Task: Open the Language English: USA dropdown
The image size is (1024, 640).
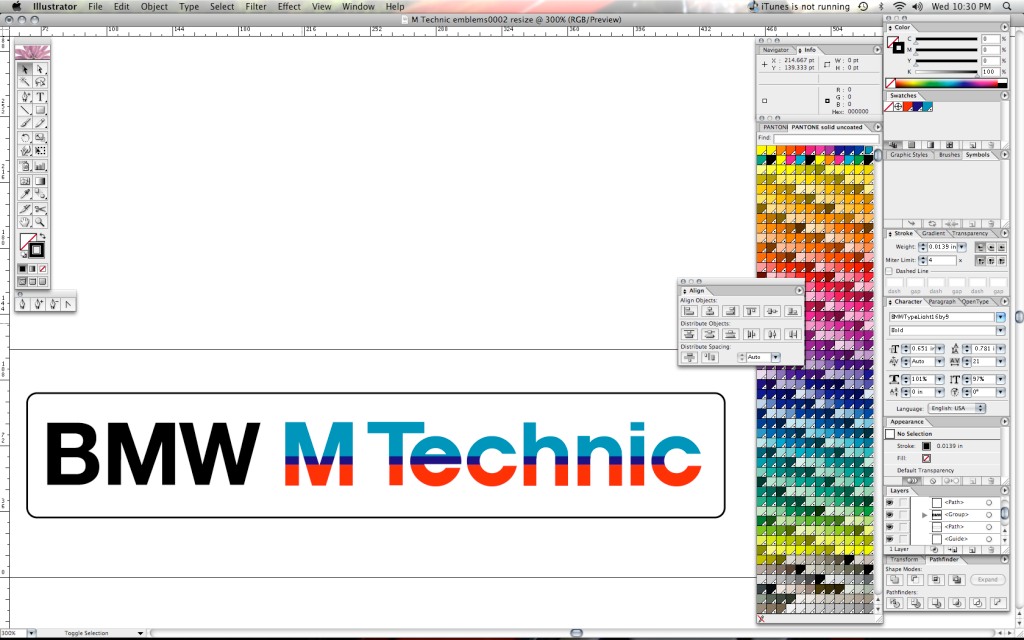Action: [x=956, y=408]
